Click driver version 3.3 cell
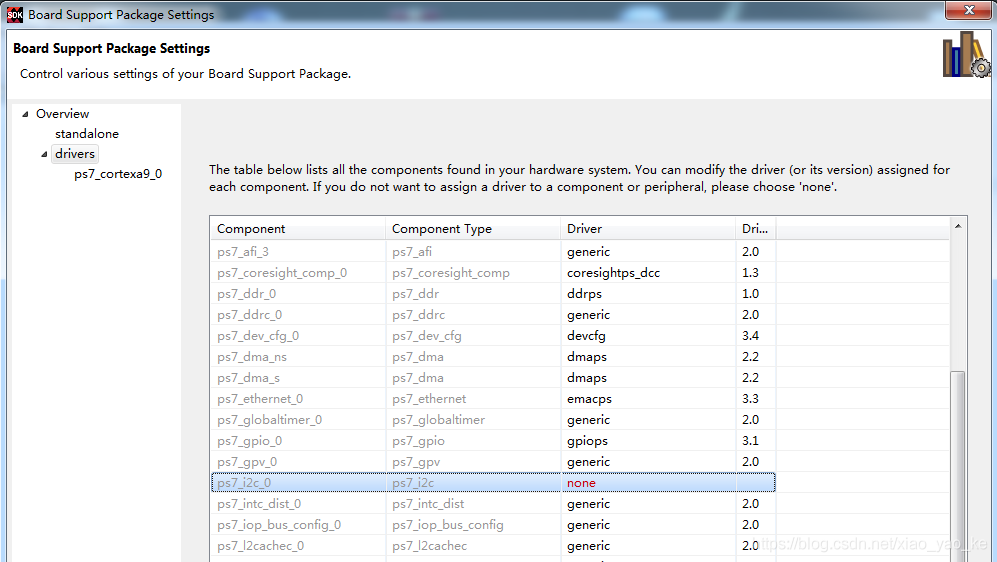The width and height of the screenshot is (997, 562). coord(755,399)
